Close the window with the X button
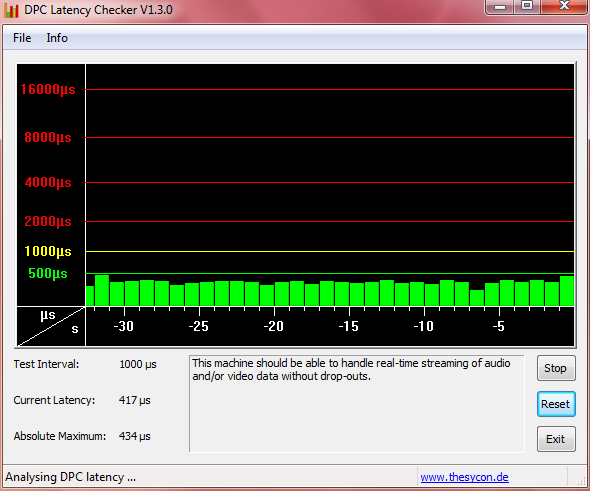This screenshot has height=491, width=590. [x=564, y=6]
